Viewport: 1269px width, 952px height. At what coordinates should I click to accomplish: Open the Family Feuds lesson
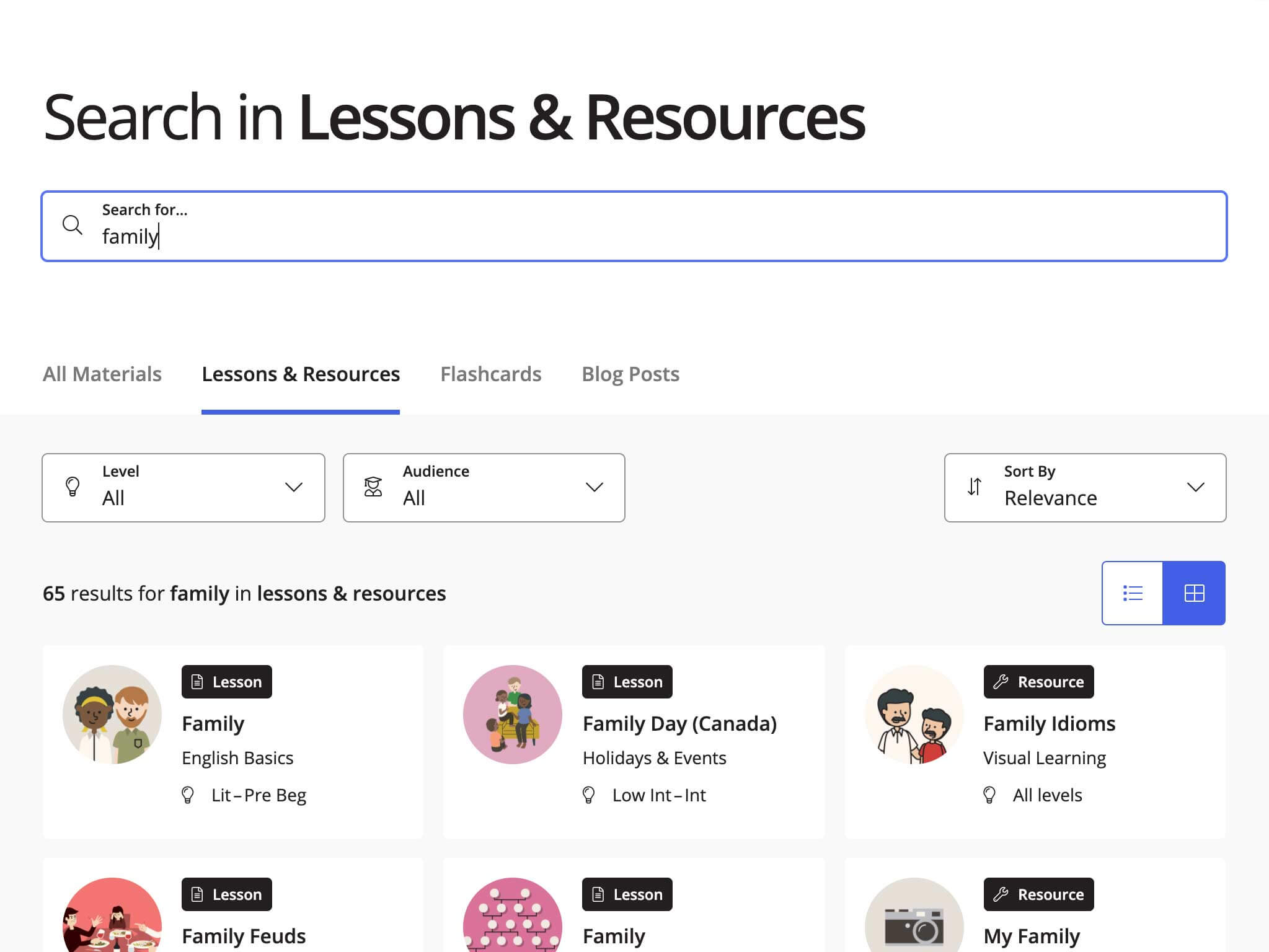coord(244,937)
